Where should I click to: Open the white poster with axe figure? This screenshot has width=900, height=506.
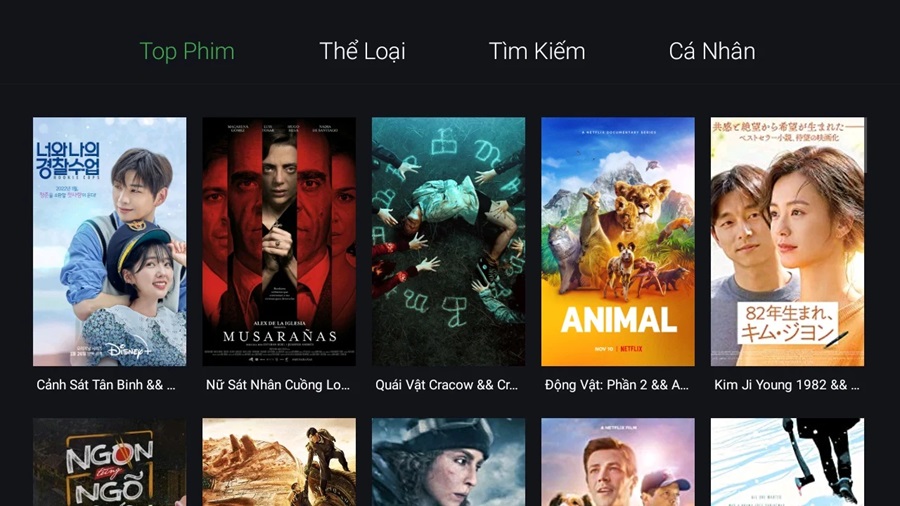(x=788, y=462)
